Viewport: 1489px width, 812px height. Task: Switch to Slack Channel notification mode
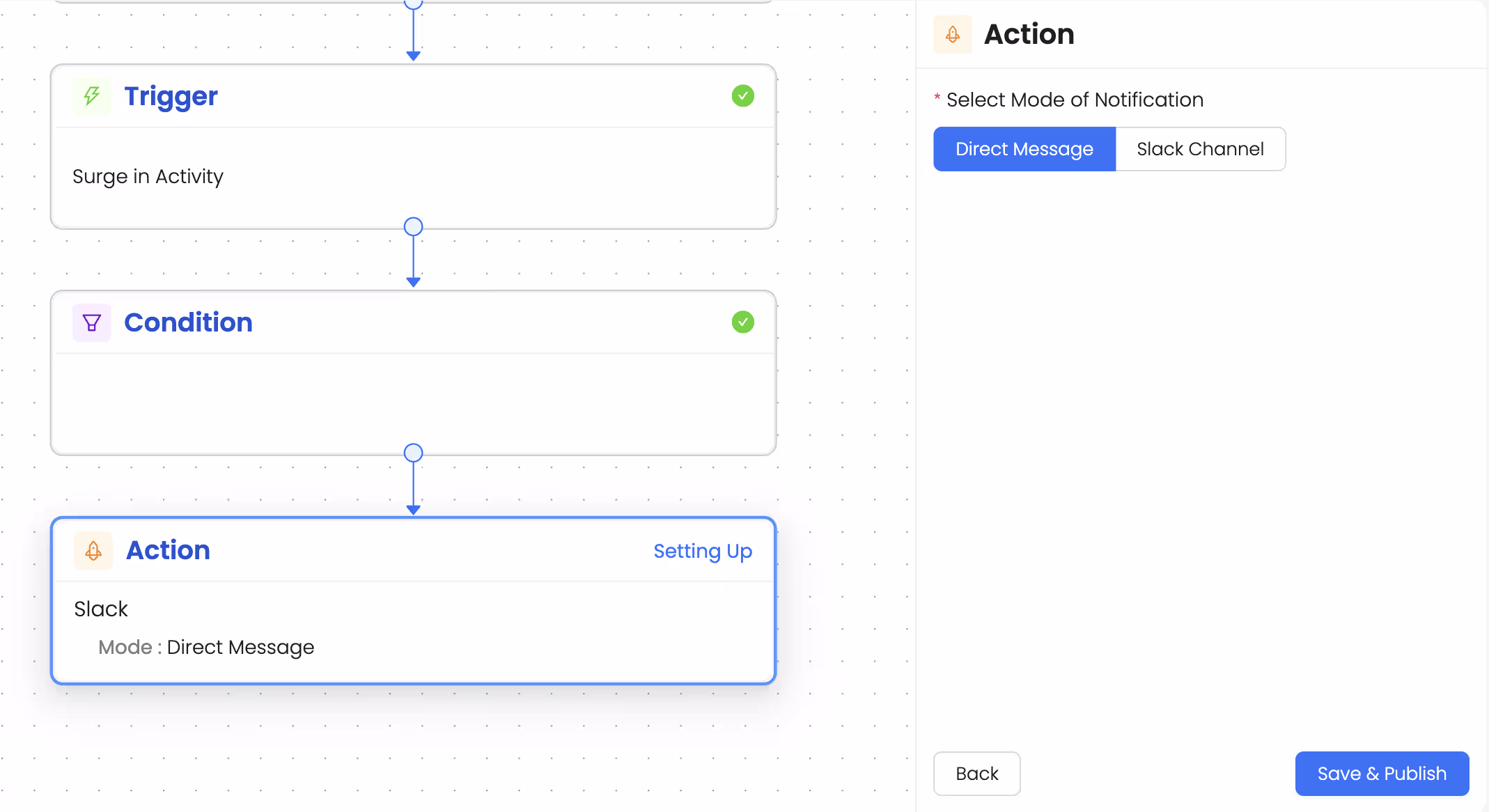click(x=1201, y=148)
